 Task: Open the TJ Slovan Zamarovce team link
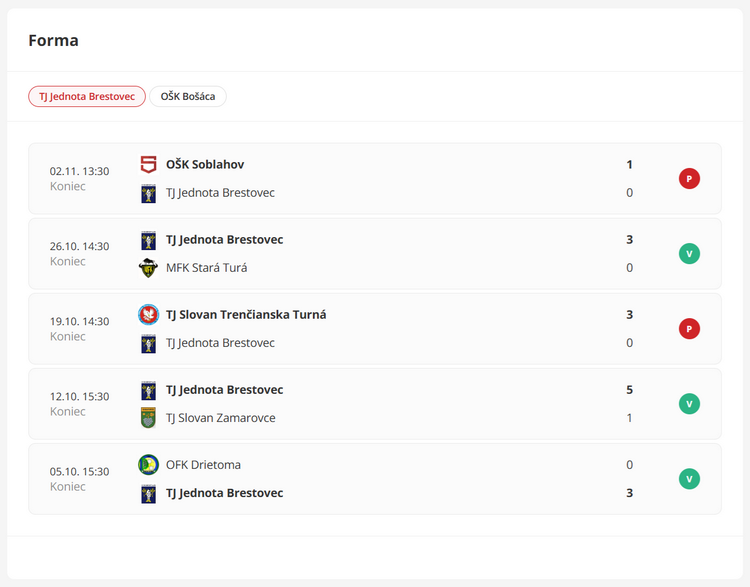(x=220, y=418)
